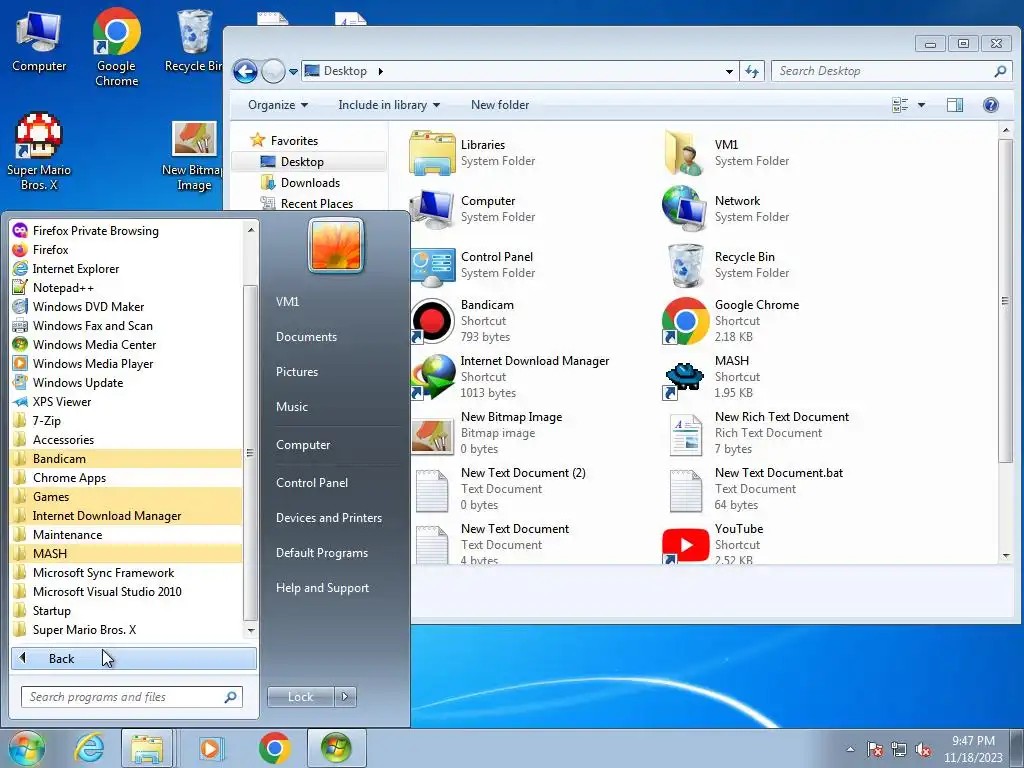1024x768 pixels.
Task: Create a New folder in Explorer
Action: [x=500, y=104]
